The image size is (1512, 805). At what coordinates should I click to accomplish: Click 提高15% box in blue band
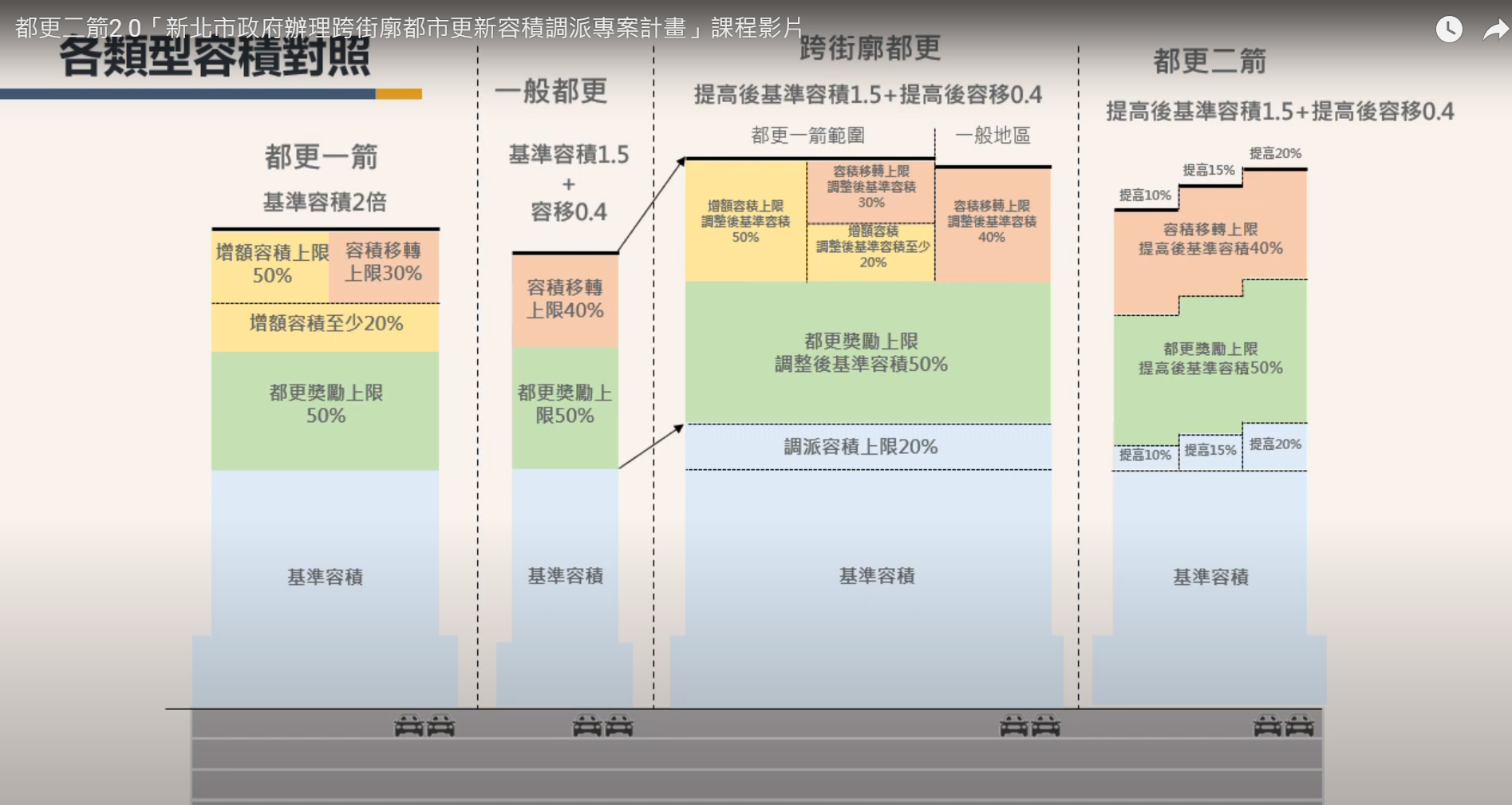pyautogui.click(x=1210, y=451)
